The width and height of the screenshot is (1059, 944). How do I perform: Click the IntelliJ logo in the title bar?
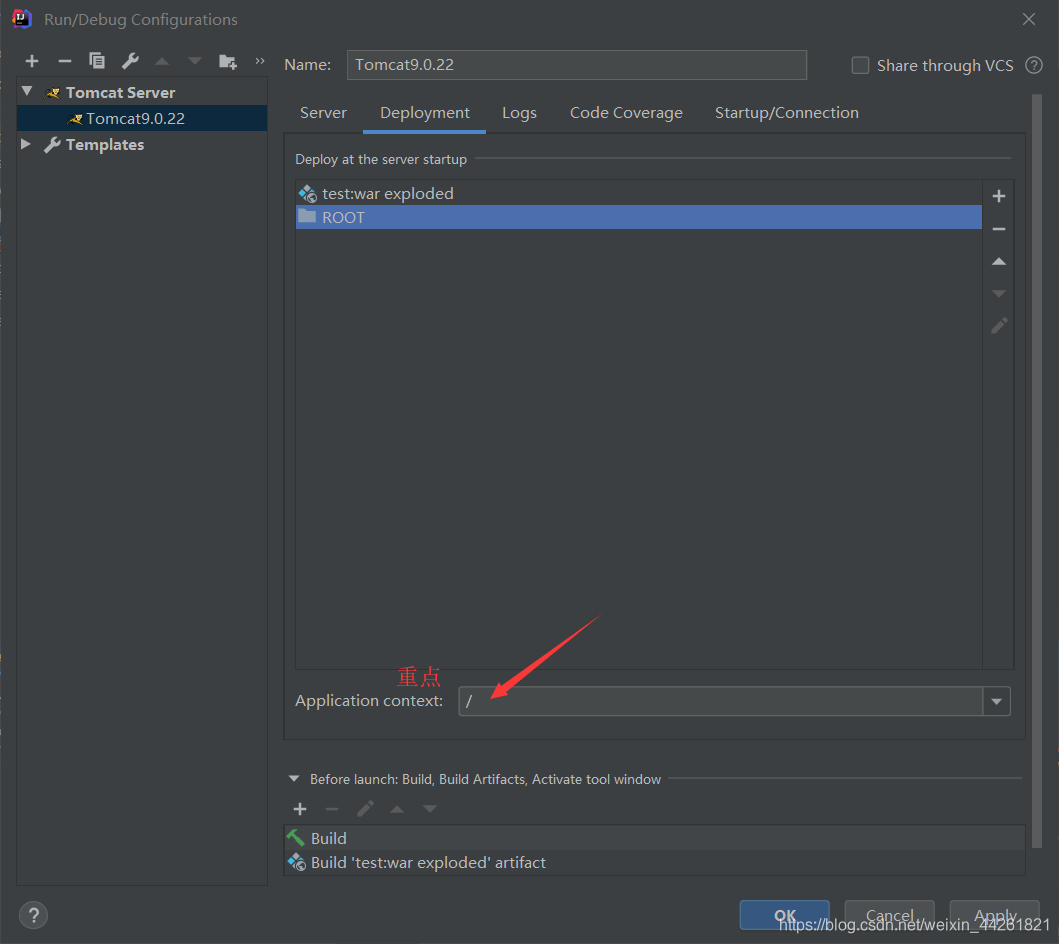click(x=22, y=19)
